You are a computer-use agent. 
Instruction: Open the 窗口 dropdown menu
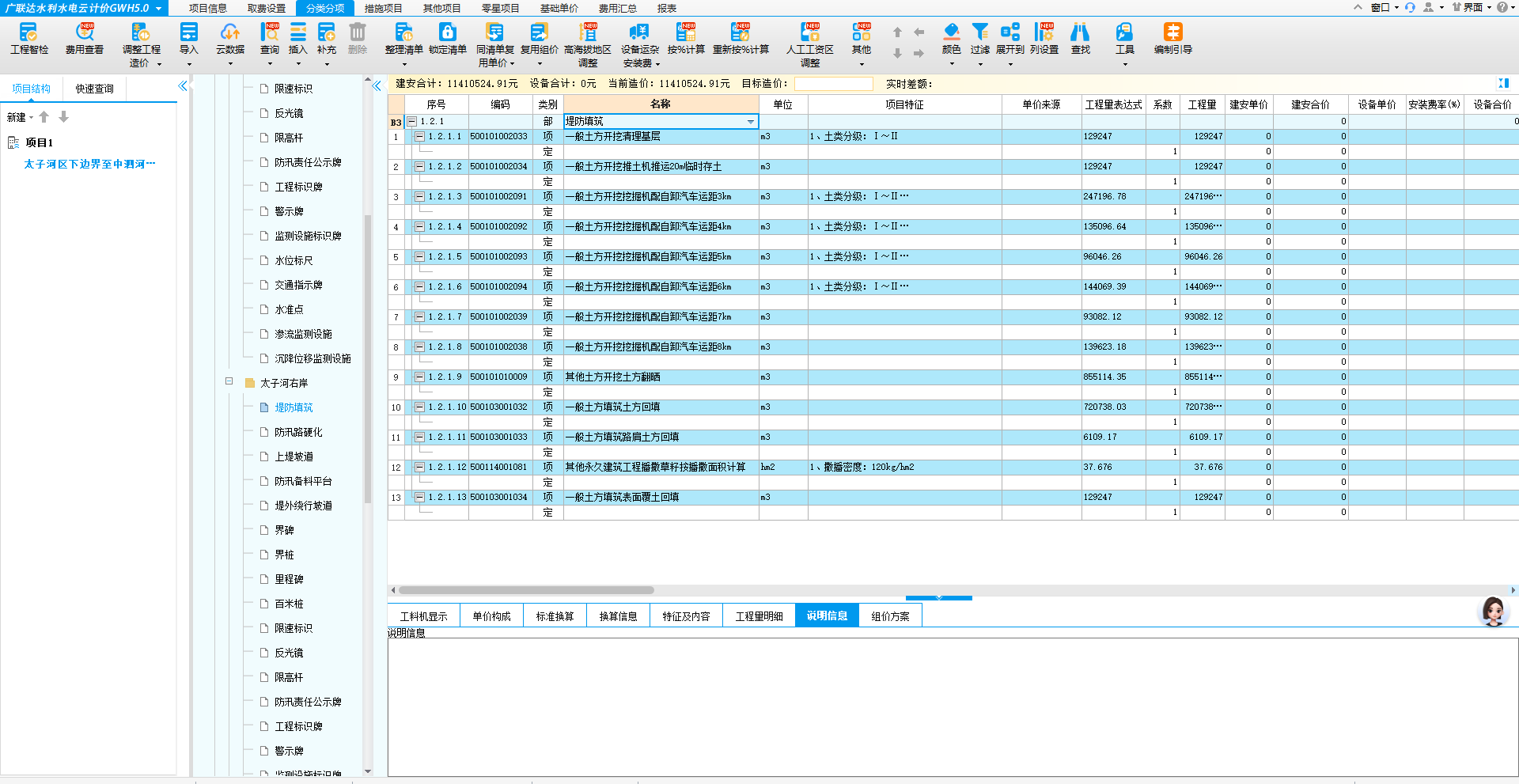tap(1385, 7)
